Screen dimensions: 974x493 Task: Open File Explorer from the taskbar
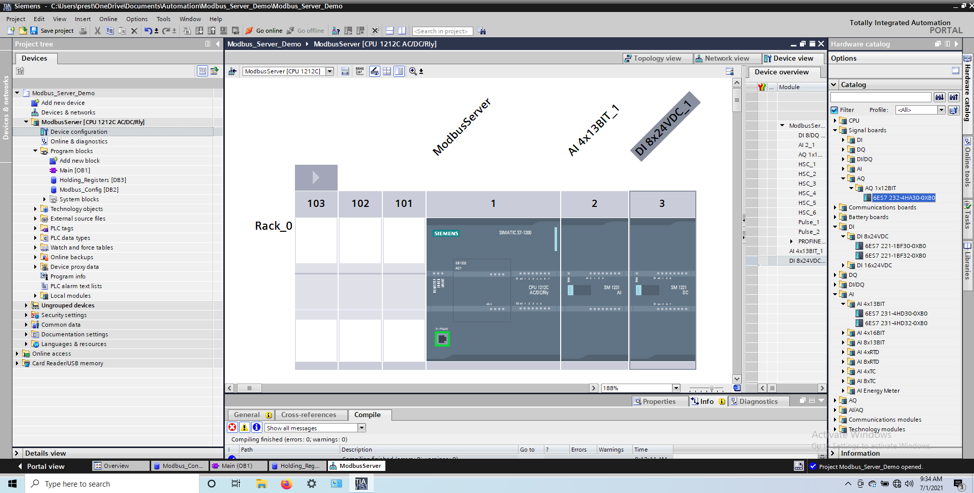click(262, 484)
